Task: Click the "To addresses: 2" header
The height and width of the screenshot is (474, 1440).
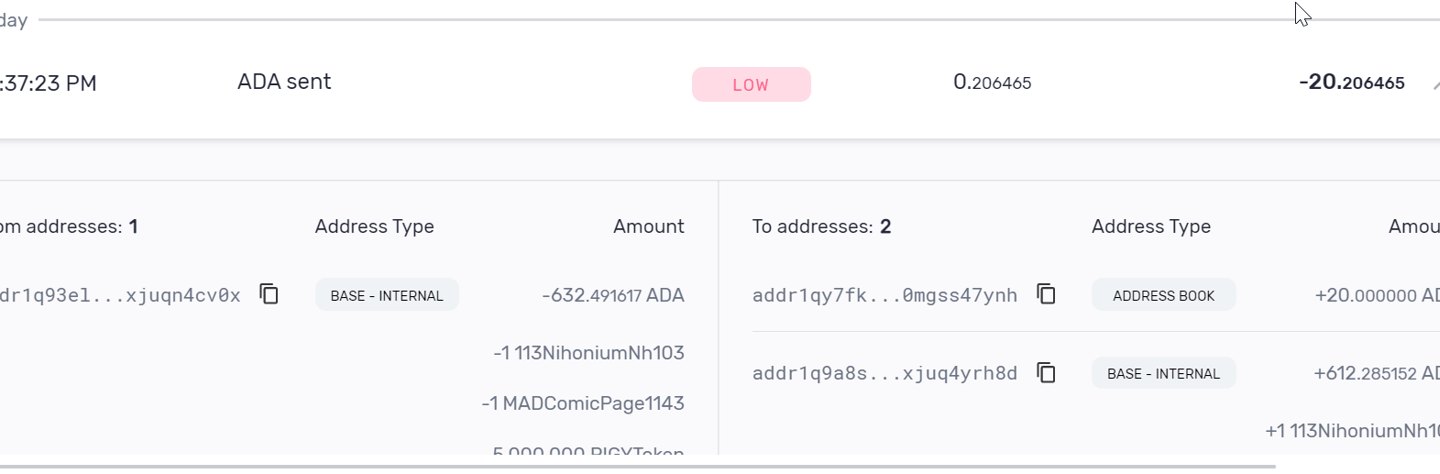Action: [x=821, y=227]
